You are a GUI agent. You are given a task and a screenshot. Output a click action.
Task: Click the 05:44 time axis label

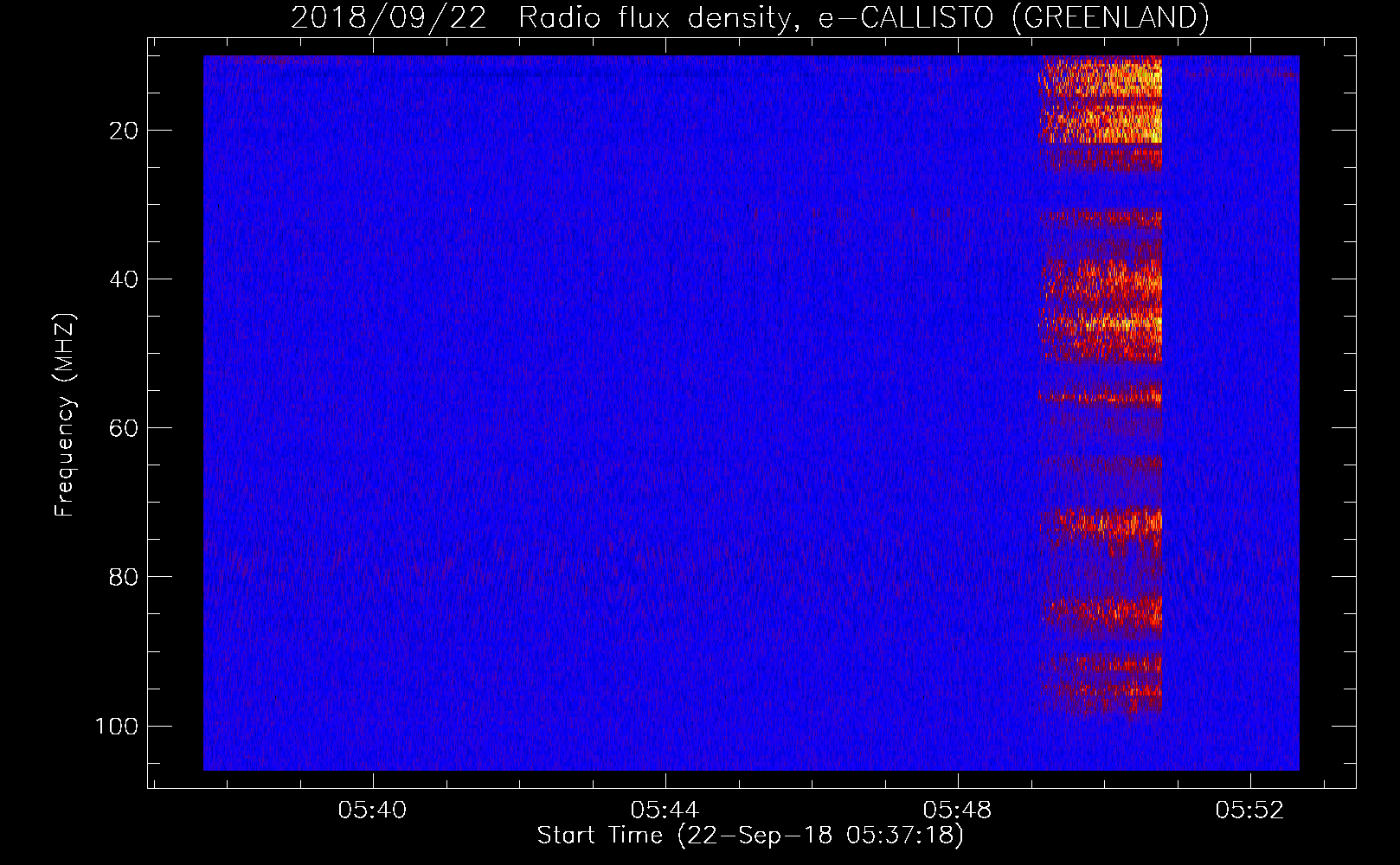coord(665,811)
